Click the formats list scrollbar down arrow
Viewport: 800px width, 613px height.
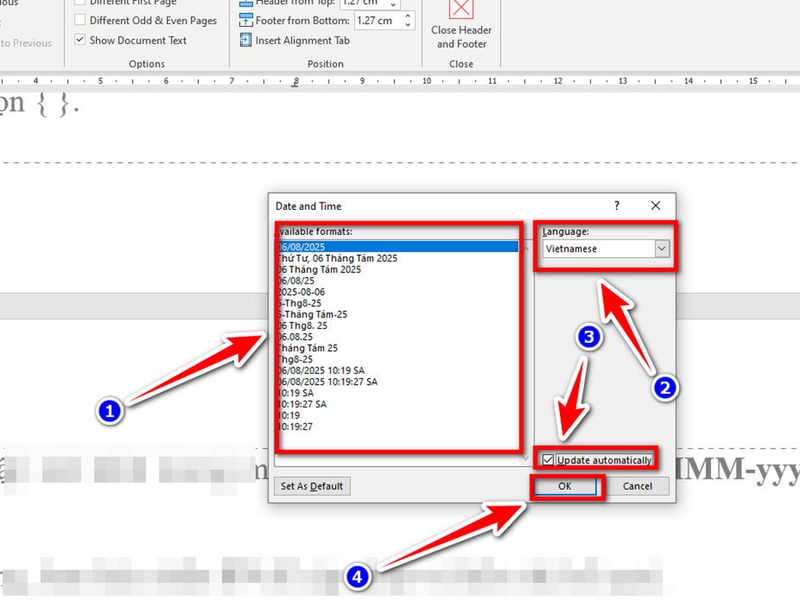click(526, 459)
